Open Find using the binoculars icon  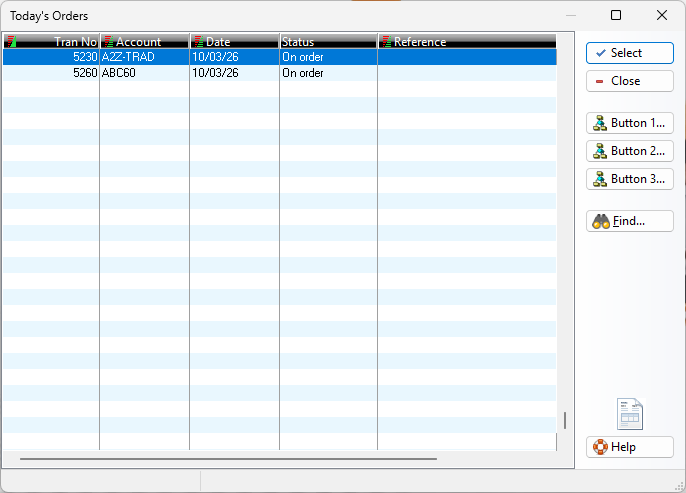coord(601,222)
